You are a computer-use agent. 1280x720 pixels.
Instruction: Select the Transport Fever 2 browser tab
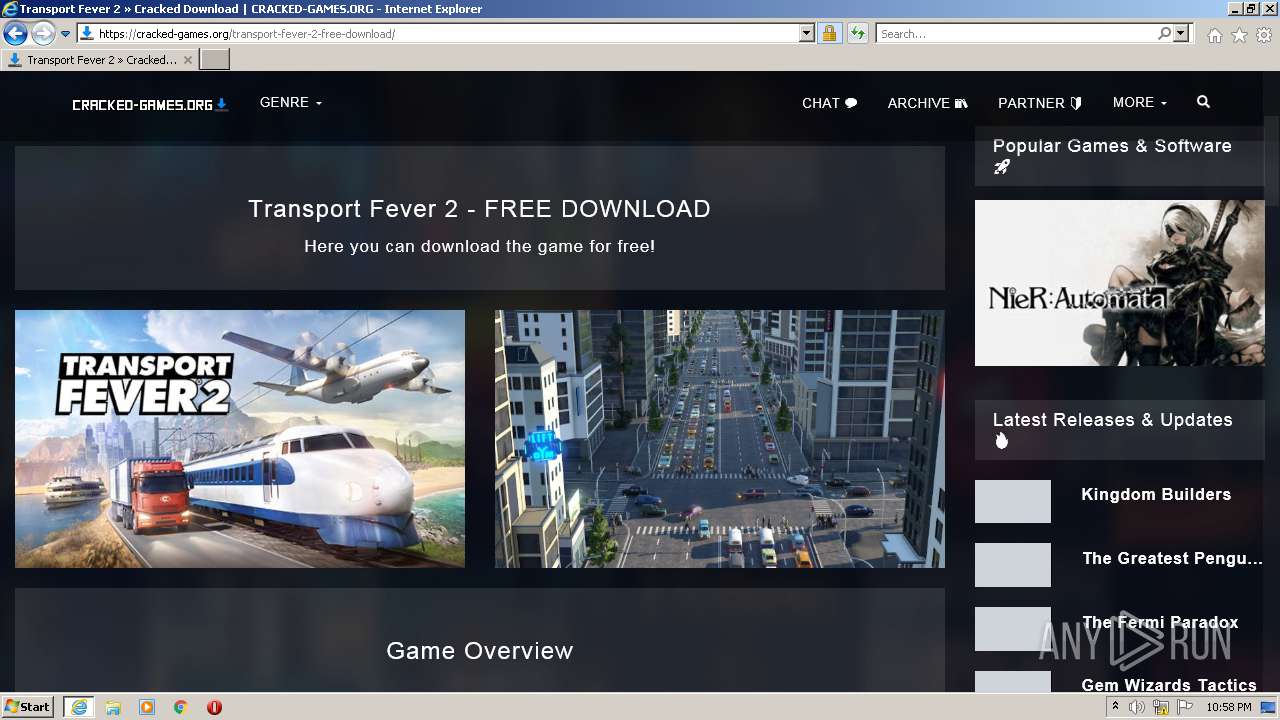click(100, 60)
